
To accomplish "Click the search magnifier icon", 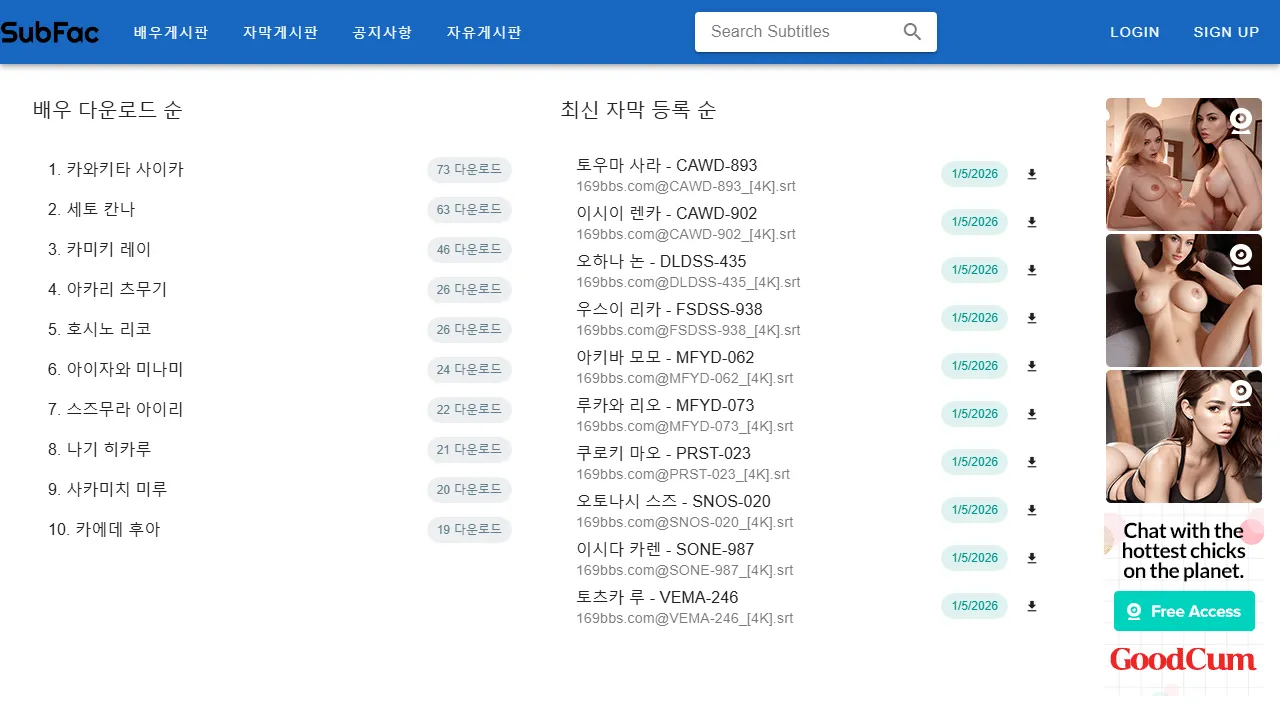I will pyautogui.click(x=911, y=31).
